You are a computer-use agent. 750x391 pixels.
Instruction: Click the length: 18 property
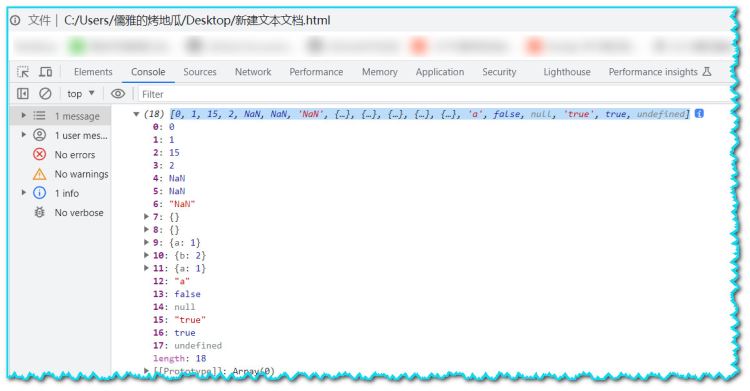[179, 358]
